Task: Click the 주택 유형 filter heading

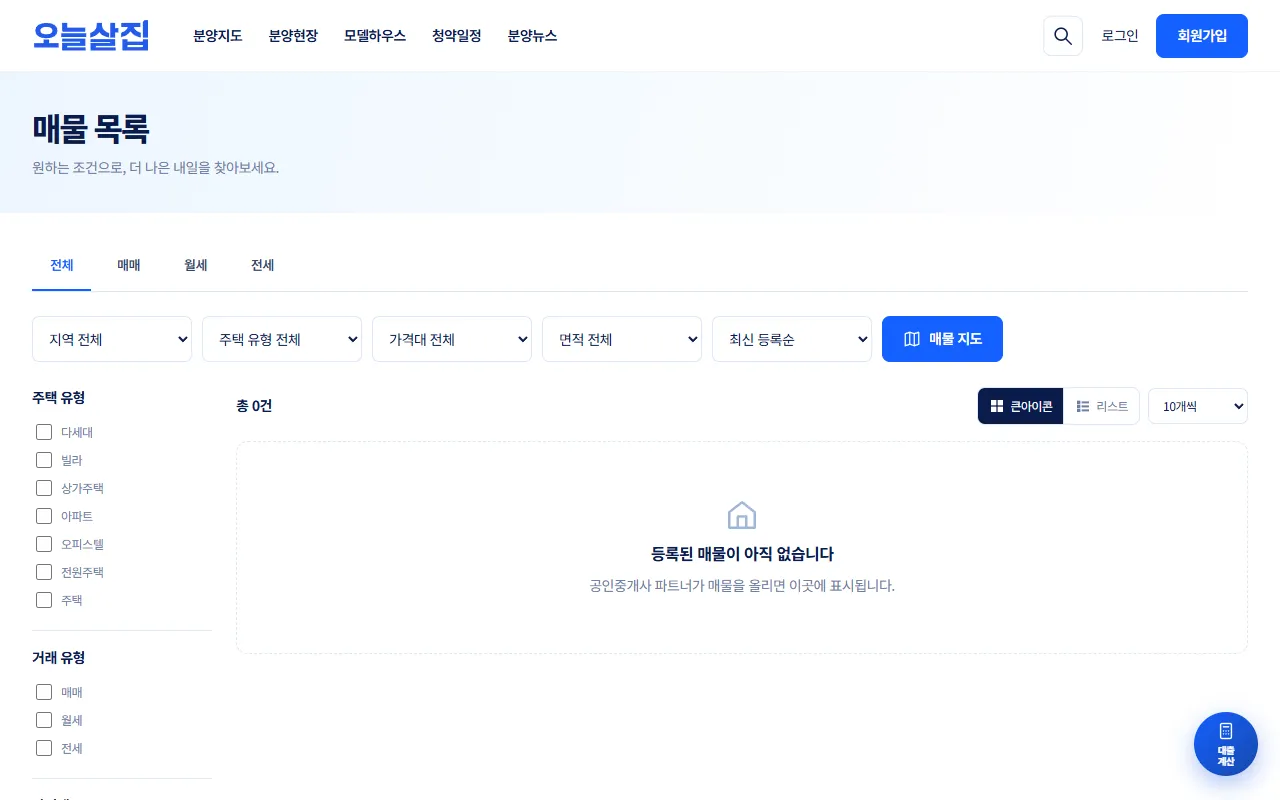Action: [58, 397]
